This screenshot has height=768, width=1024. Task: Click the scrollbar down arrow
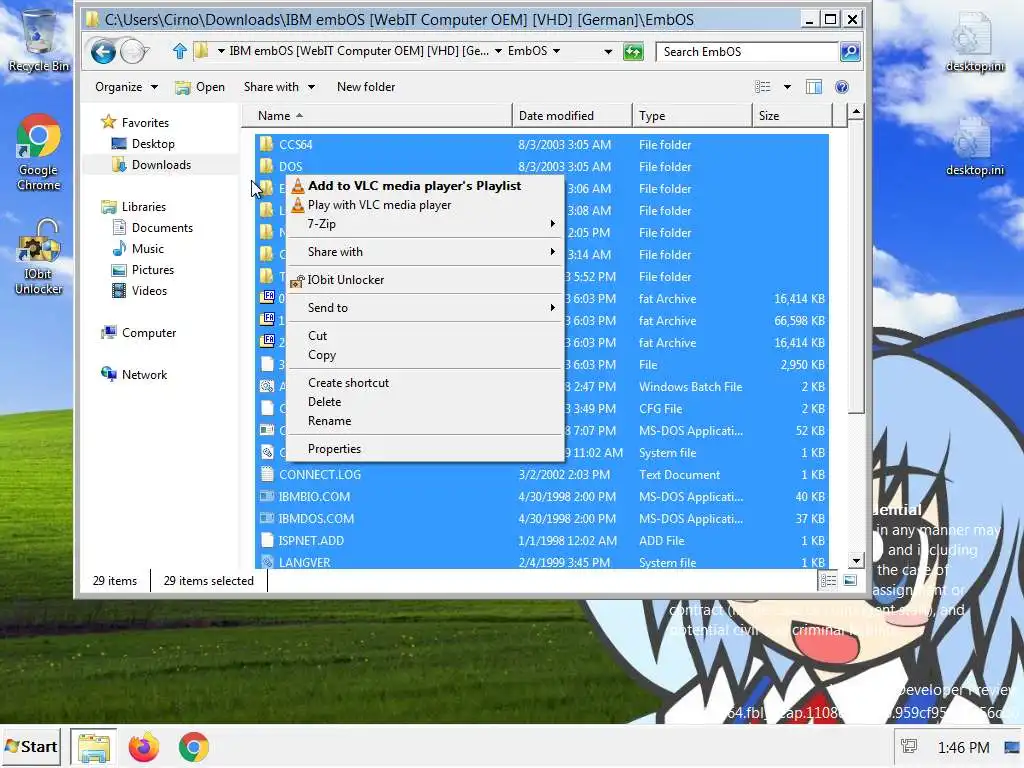856,560
